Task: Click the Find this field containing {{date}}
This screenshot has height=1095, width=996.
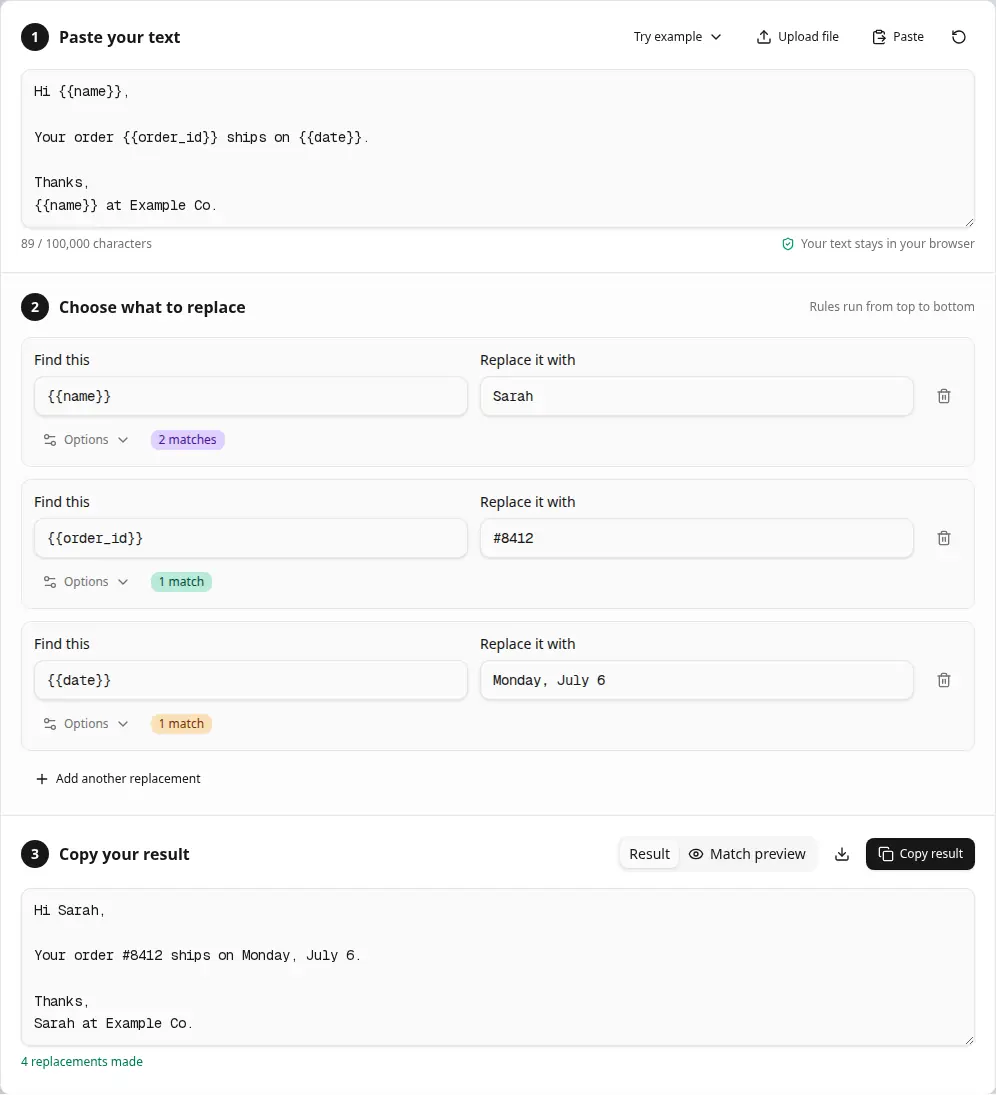Action: click(x=251, y=680)
